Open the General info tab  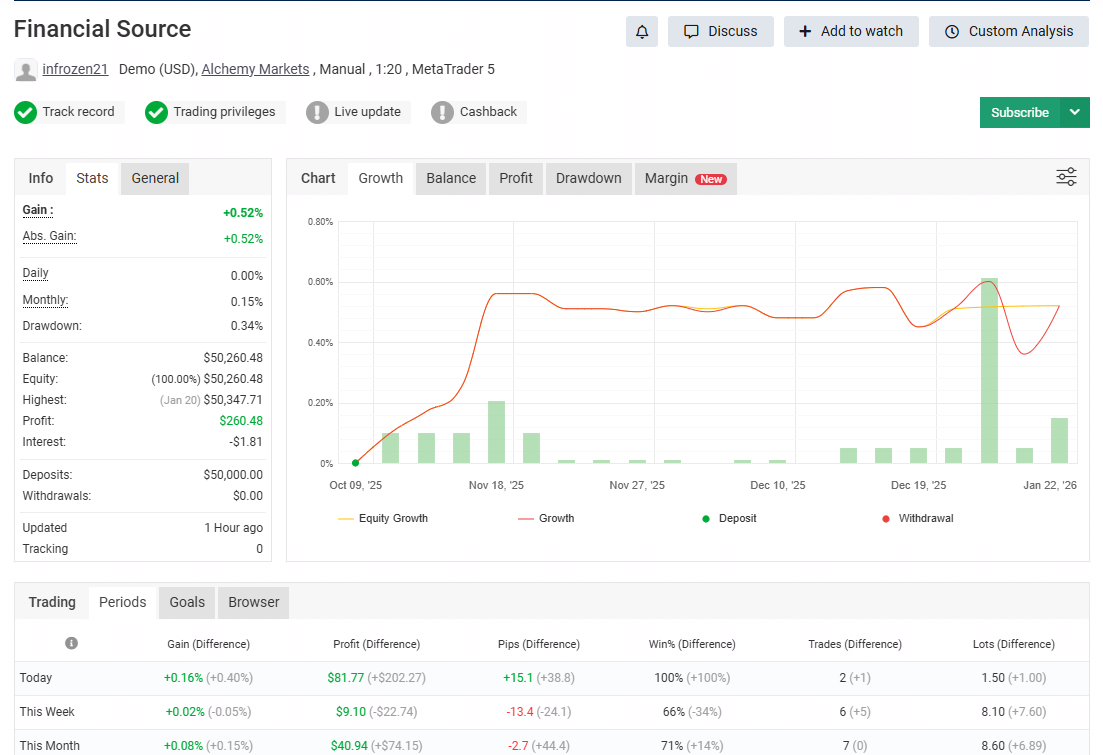(155, 178)
